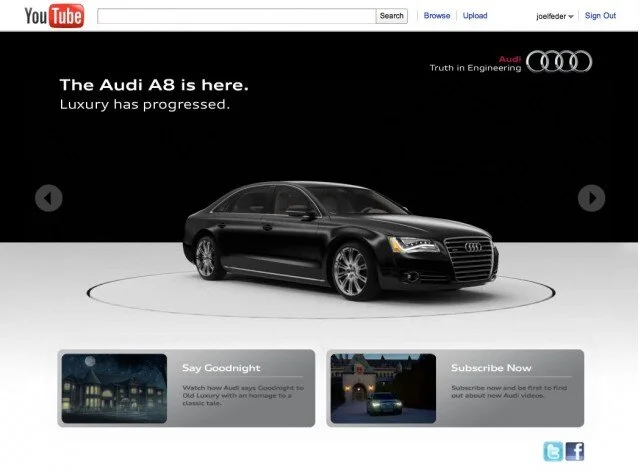This screenshot has width=640, height=472.
Task: Click the Subscribe Now heading
Action: pyautogui.click(x=491, y=368)
